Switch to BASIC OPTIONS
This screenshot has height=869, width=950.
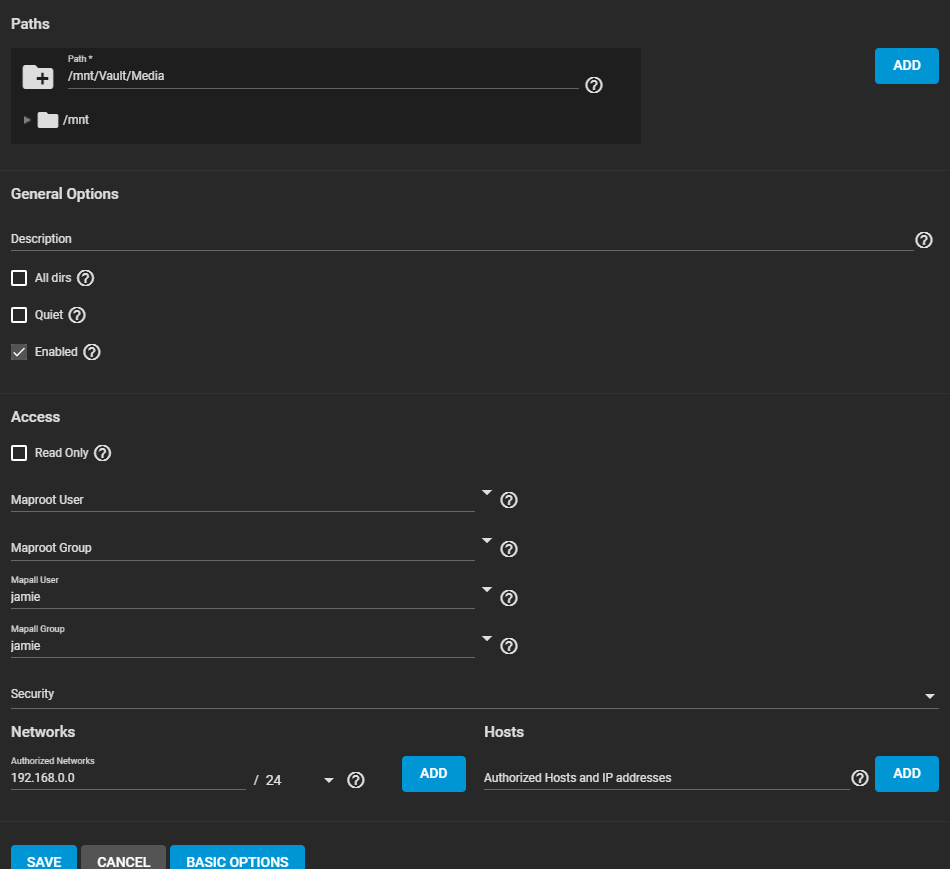pos(237,860)
